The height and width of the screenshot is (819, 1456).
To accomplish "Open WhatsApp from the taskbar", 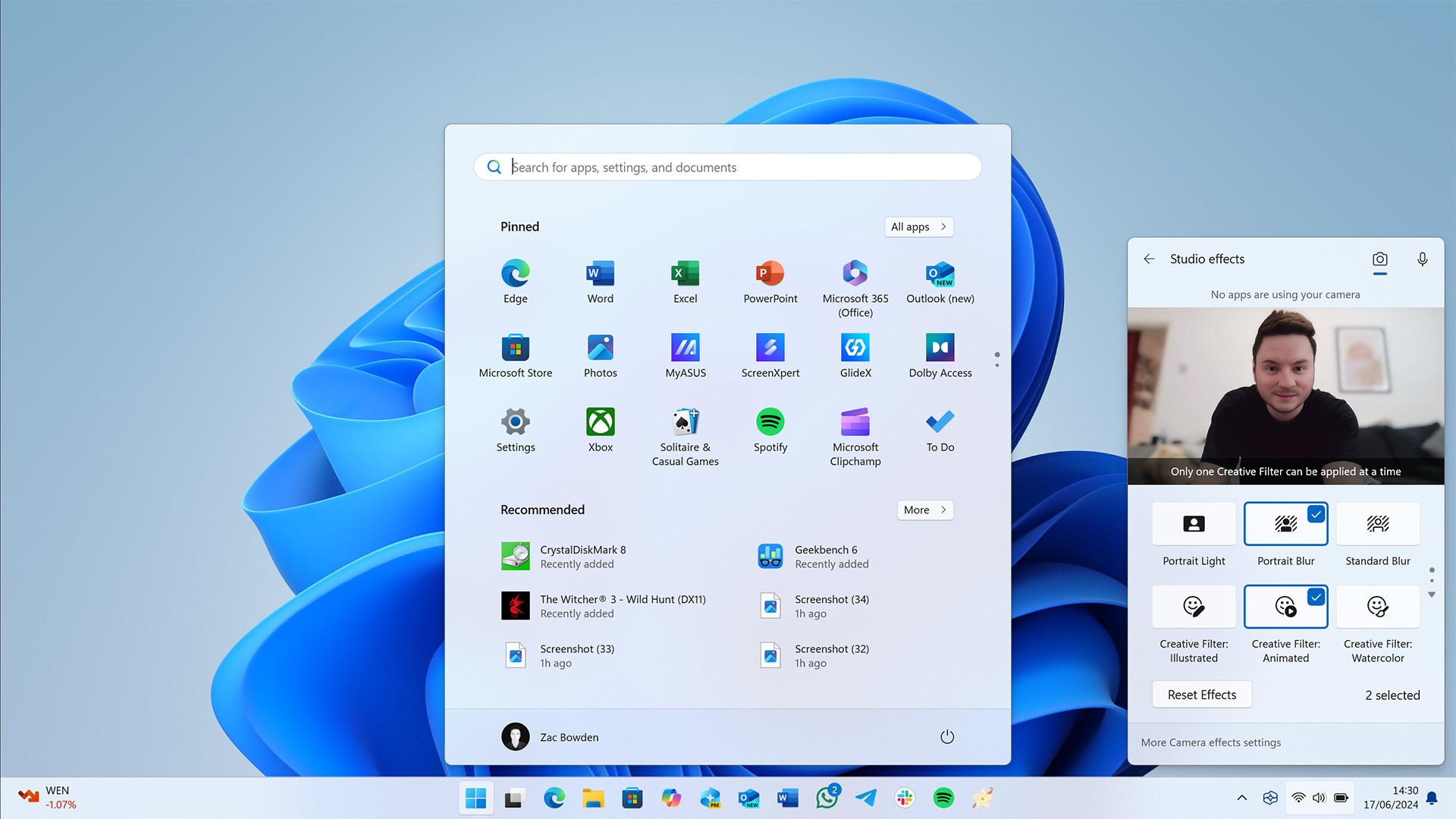I will coord(827,797).
